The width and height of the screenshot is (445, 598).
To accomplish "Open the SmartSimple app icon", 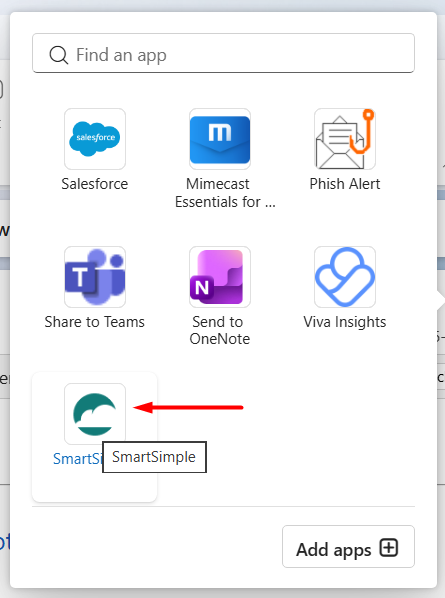I will 95,414.
